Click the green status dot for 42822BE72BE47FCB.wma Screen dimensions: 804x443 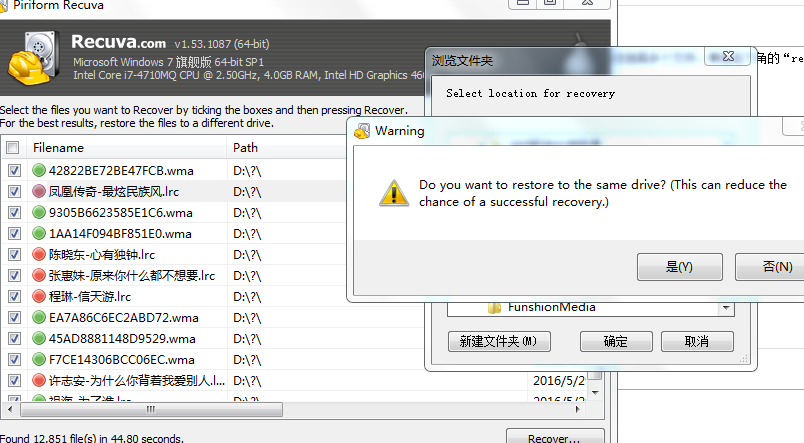(x=39, y=170)
